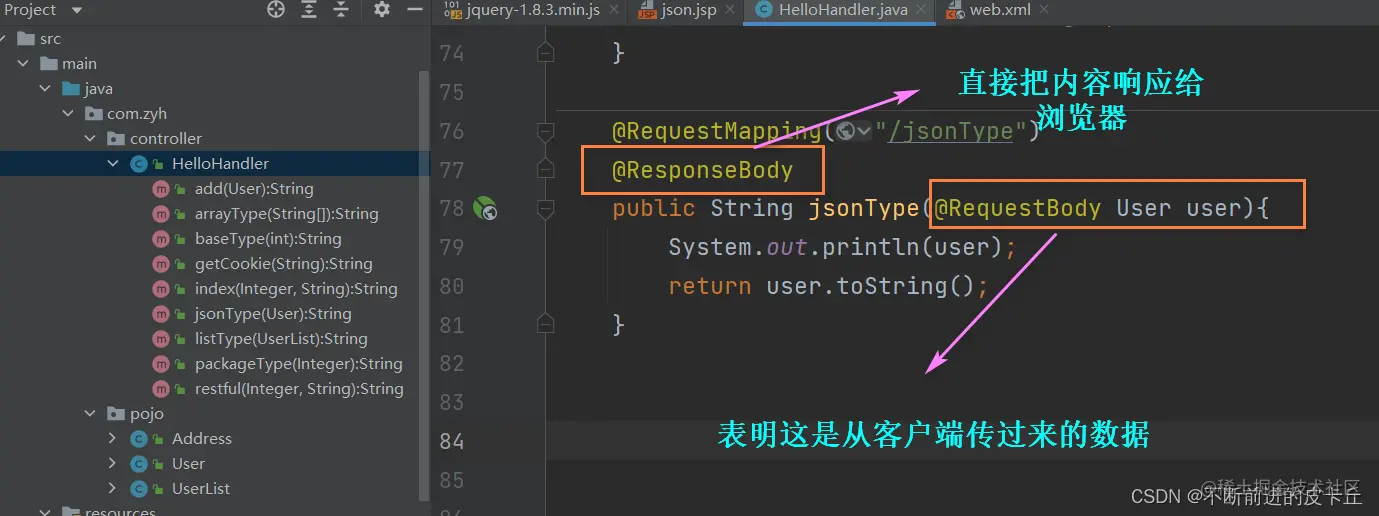Click the method icon beside add(User):String
This screenshot has height=516, width=1379.
click(161, 188)
